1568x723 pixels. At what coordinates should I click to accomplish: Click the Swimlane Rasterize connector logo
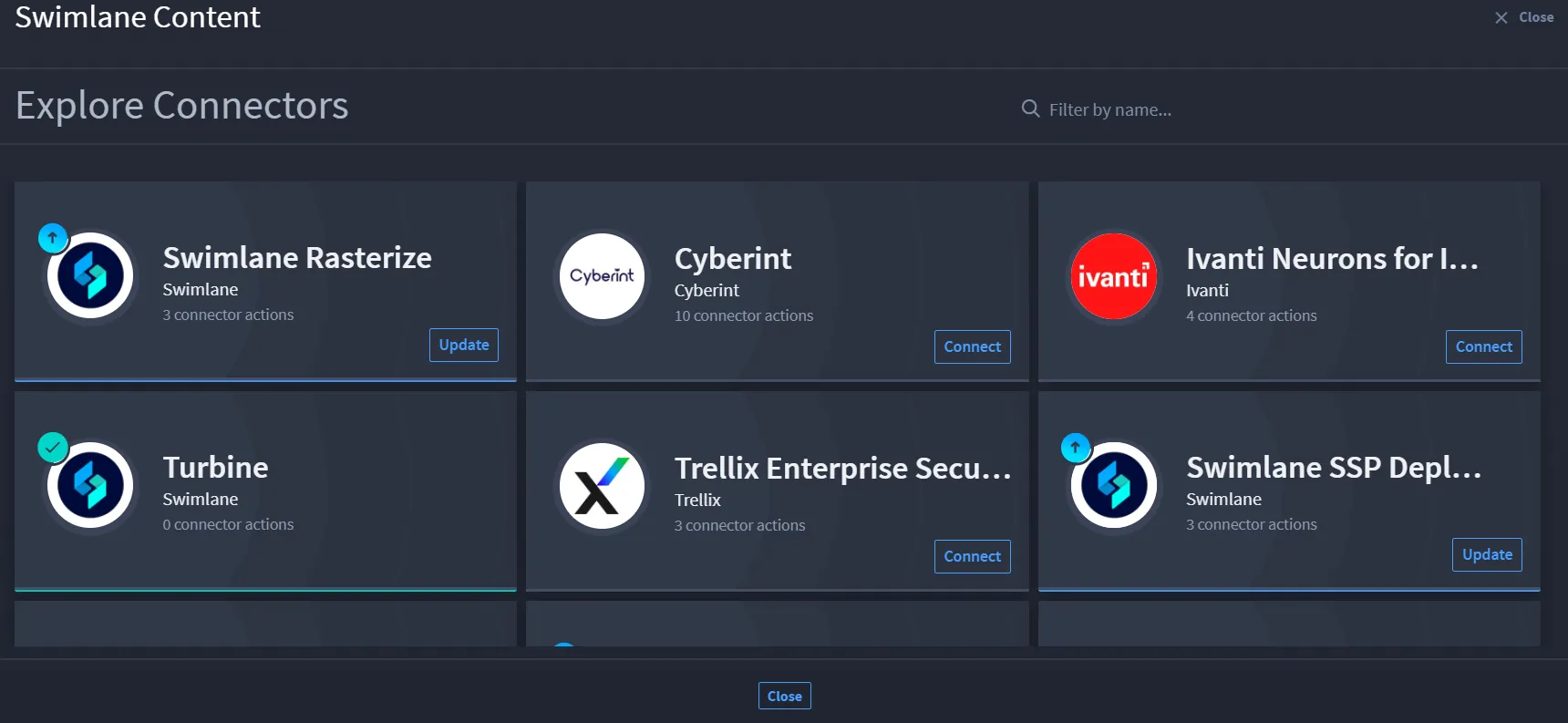point(90,275)
